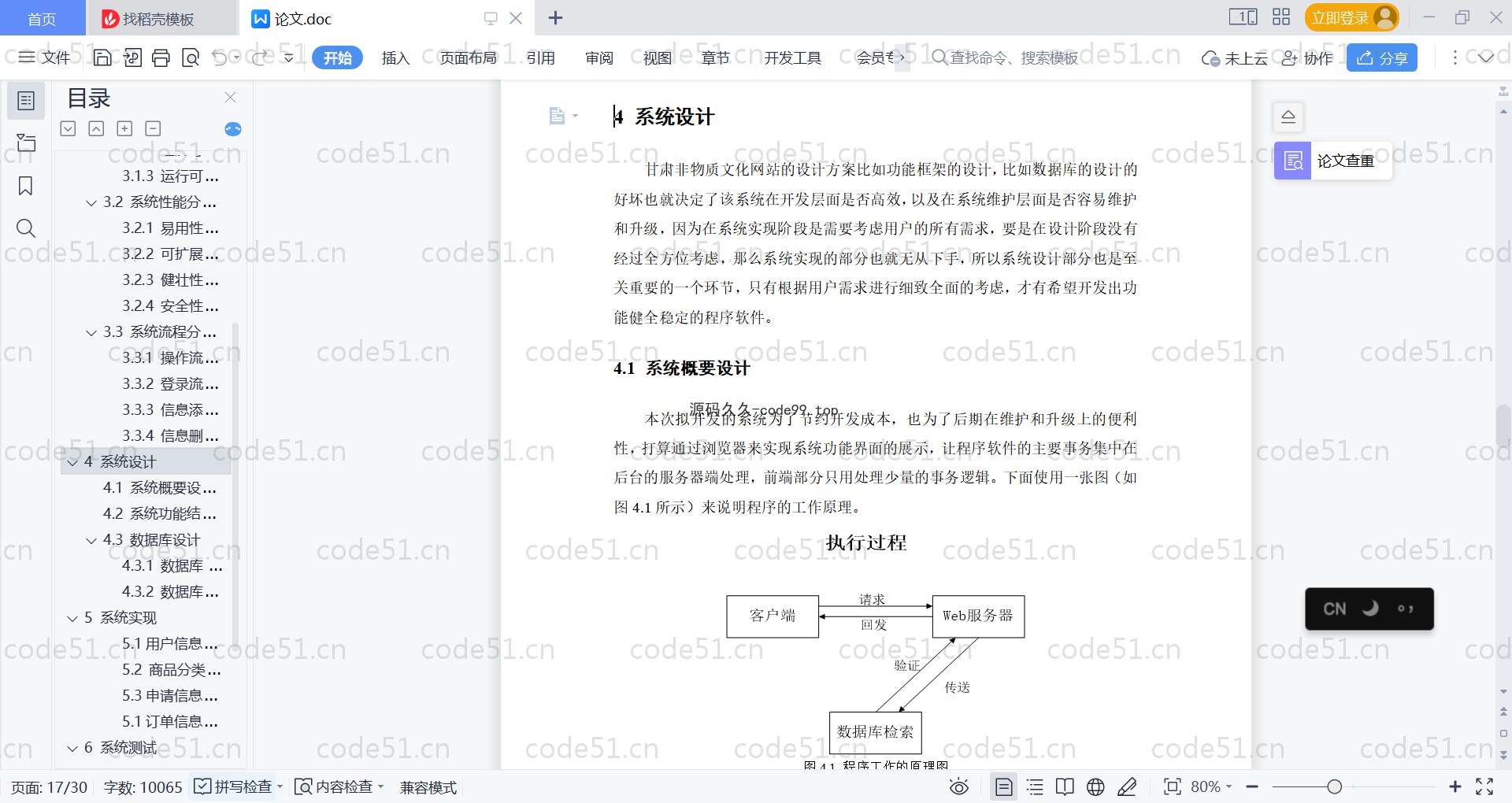The image size is (1512, 803).
Task: Collapse the 5 系统实现 outline node
Action: click(72, 619)
